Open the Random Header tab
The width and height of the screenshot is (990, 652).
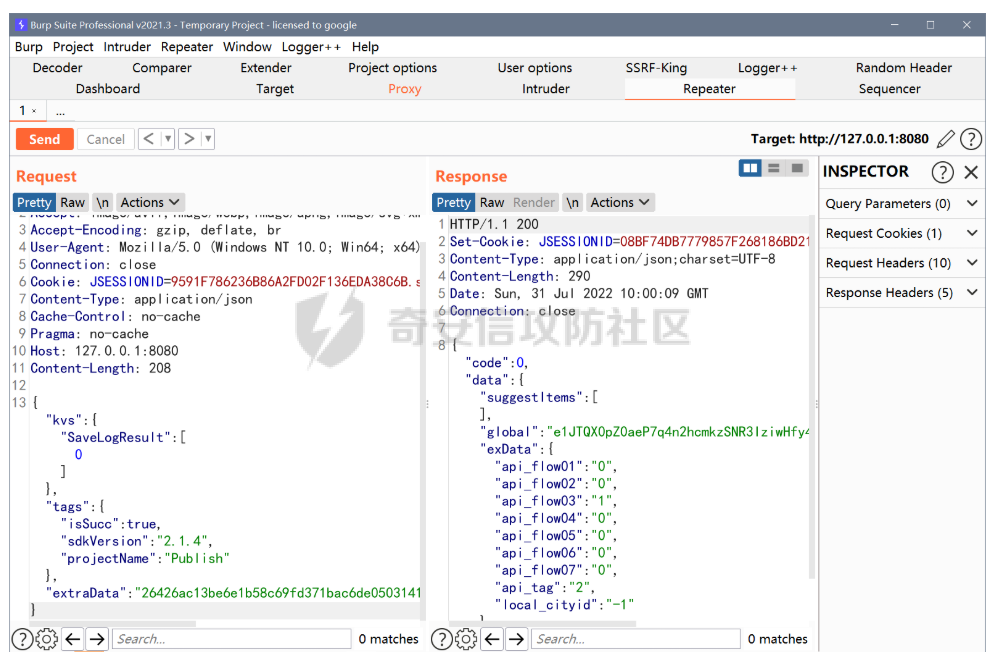tap(904, 68)
